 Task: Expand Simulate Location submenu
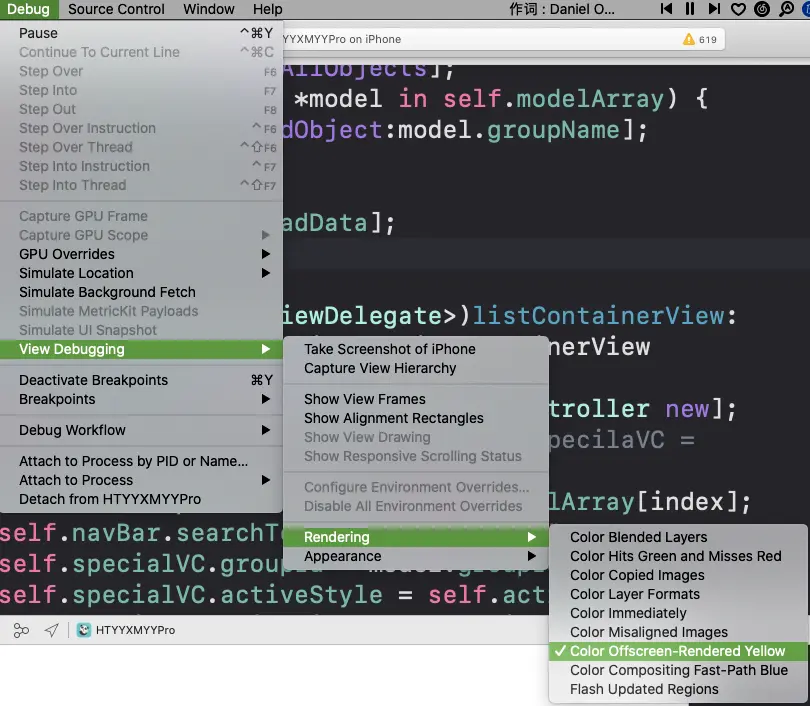(141, 273)
